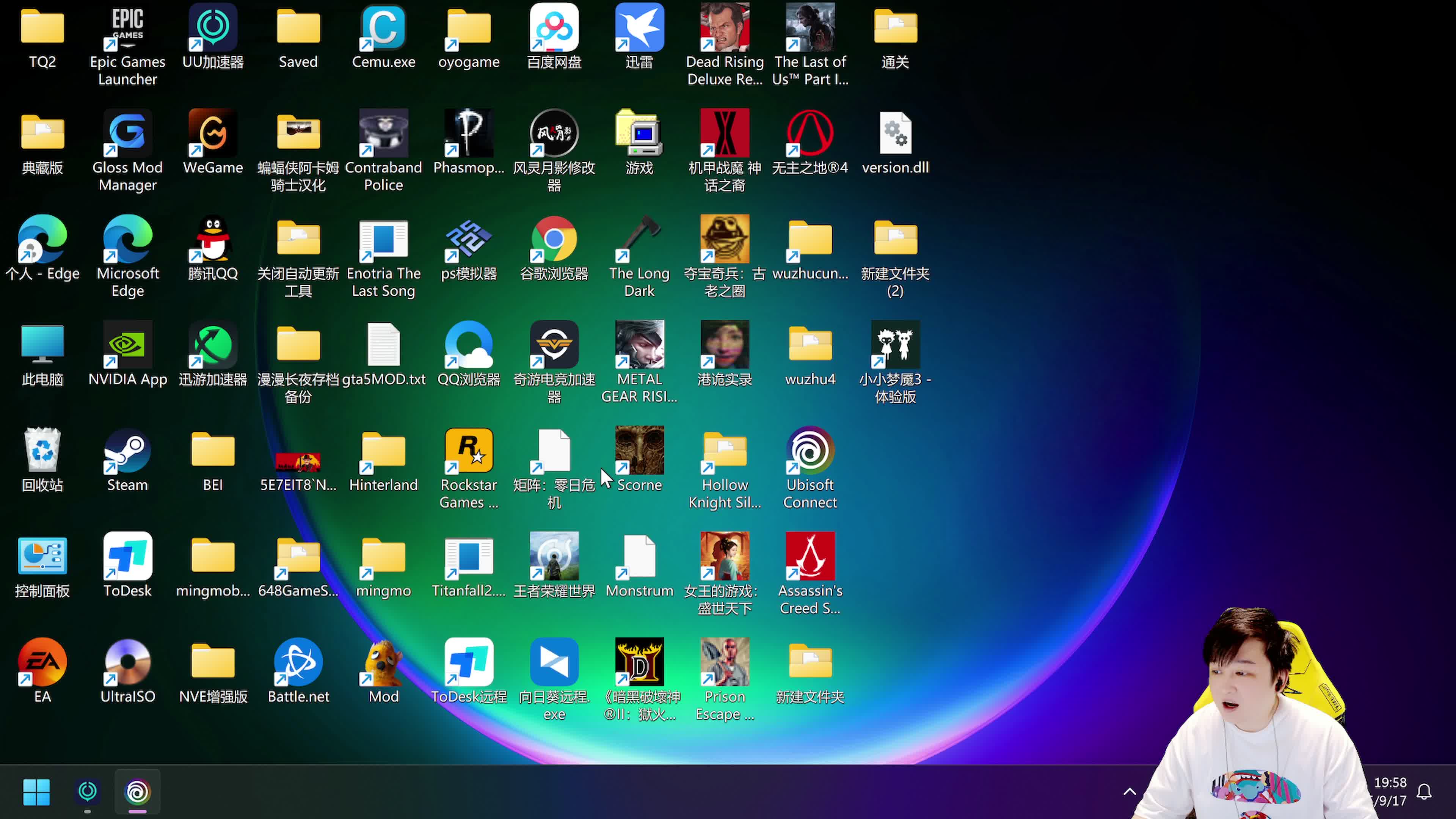Open the notification center bell
The width and height of the screenshot is (1456, 819).
pyautogui.click(x=1424, y=792)
